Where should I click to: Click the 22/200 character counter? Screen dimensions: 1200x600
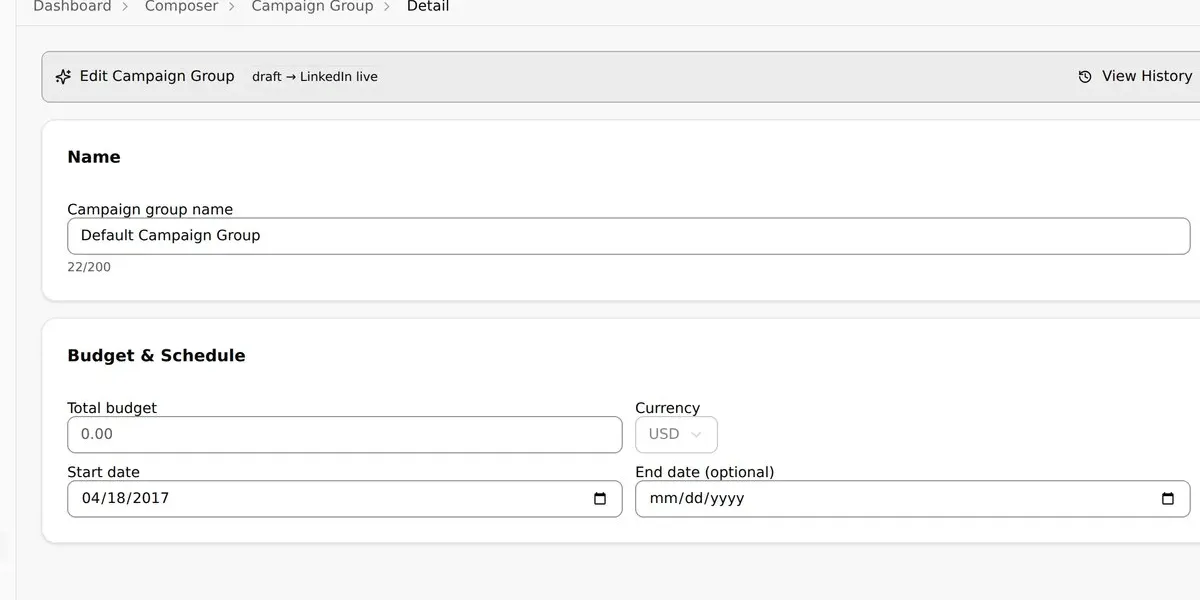pyautogui.click(x=89, y=268)
